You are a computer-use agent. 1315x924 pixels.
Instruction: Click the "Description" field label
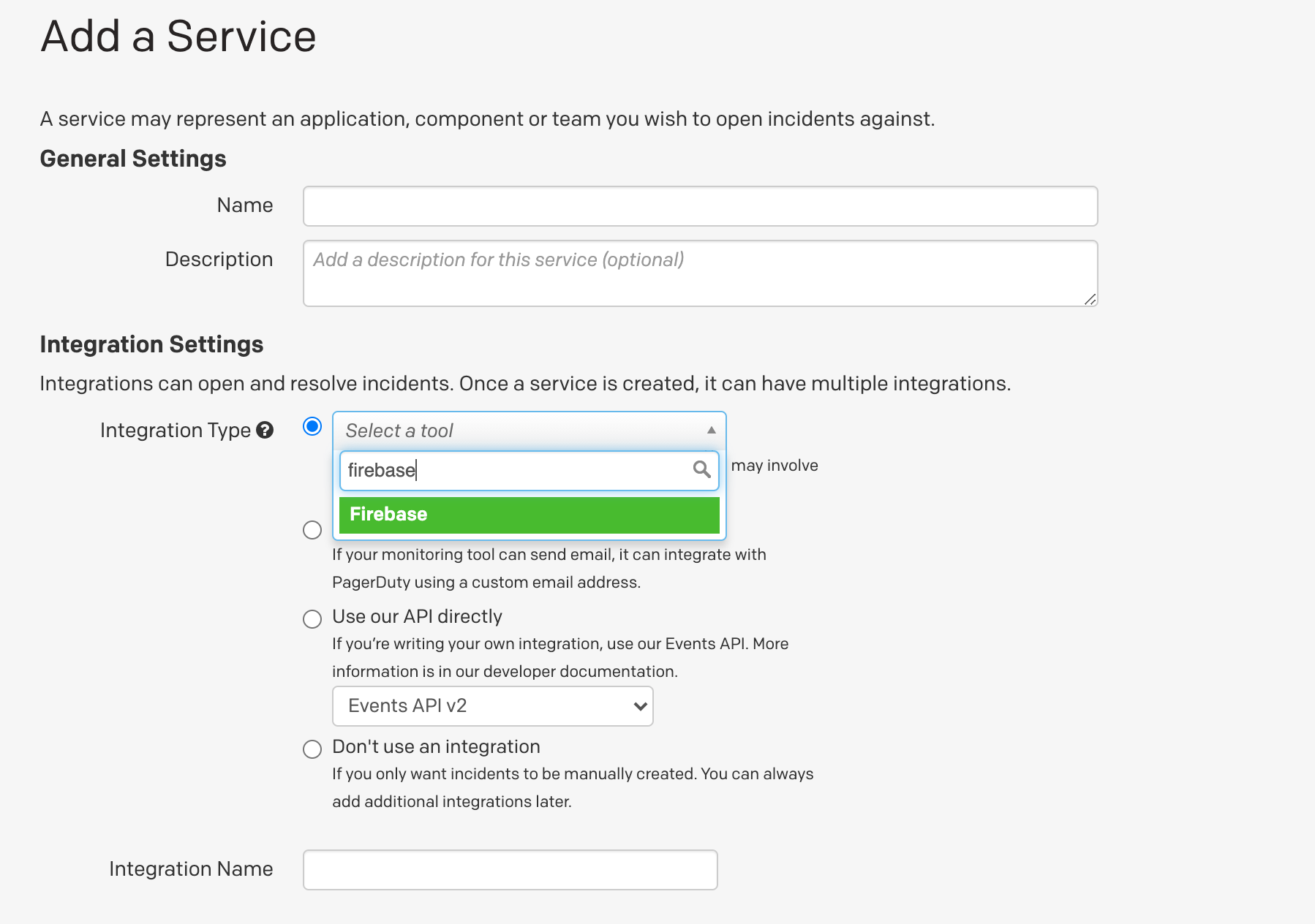[x=219, y=260]
